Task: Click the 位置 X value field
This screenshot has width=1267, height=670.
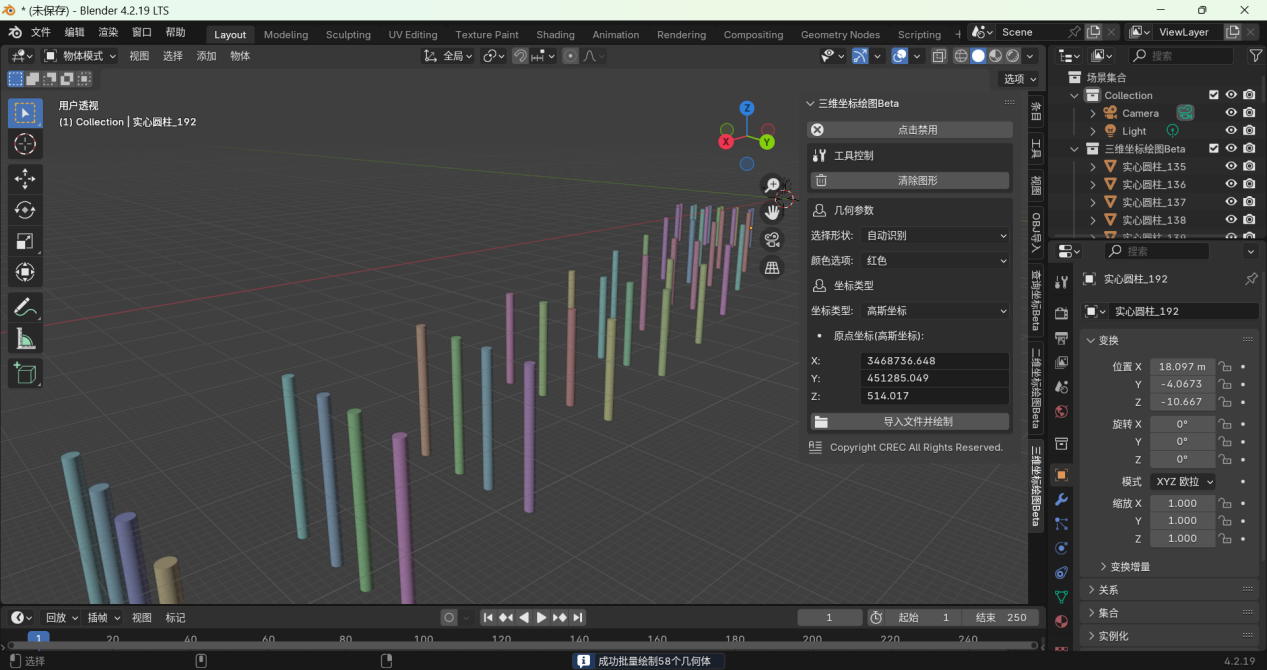Action: coord(1180,367)
